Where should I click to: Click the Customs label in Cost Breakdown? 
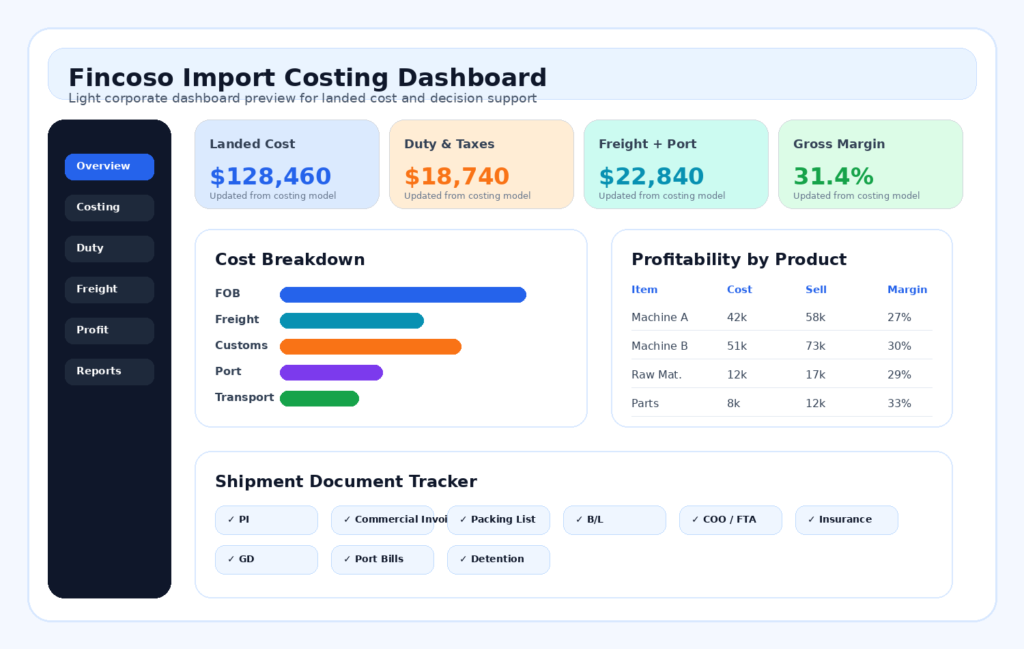(241, 345)
